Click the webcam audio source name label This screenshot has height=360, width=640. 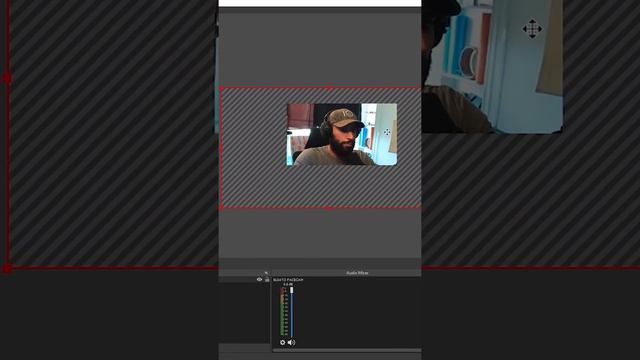288,280
